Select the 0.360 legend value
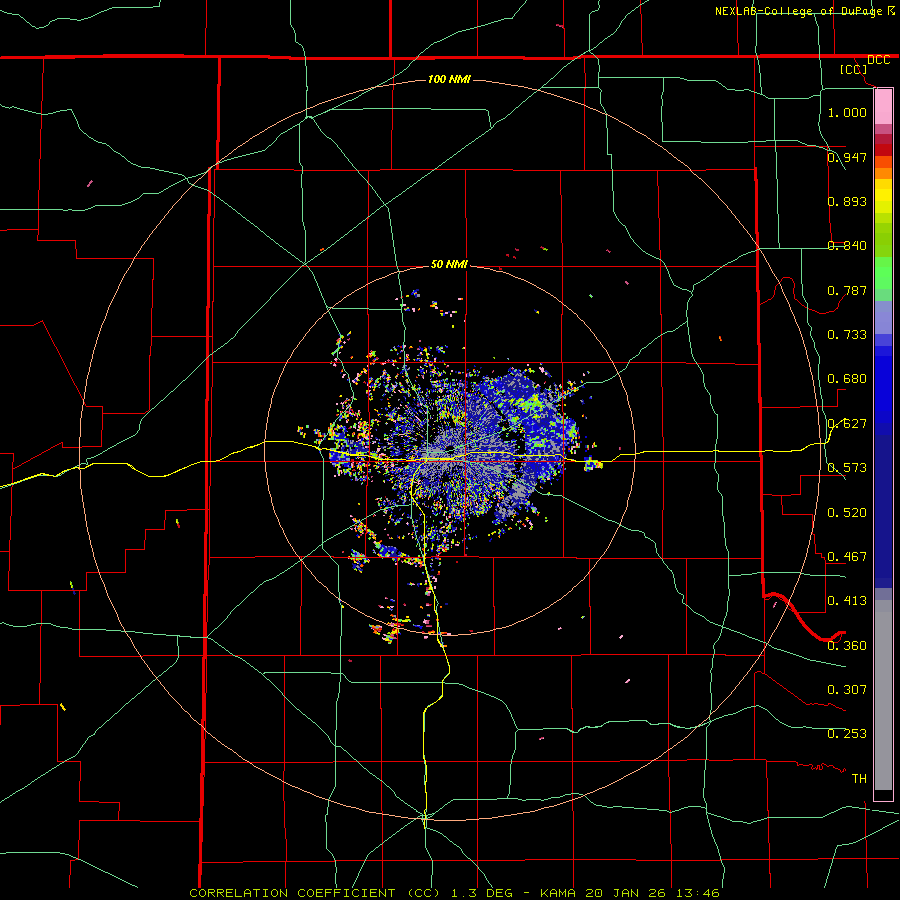 [x=847, y=646]
